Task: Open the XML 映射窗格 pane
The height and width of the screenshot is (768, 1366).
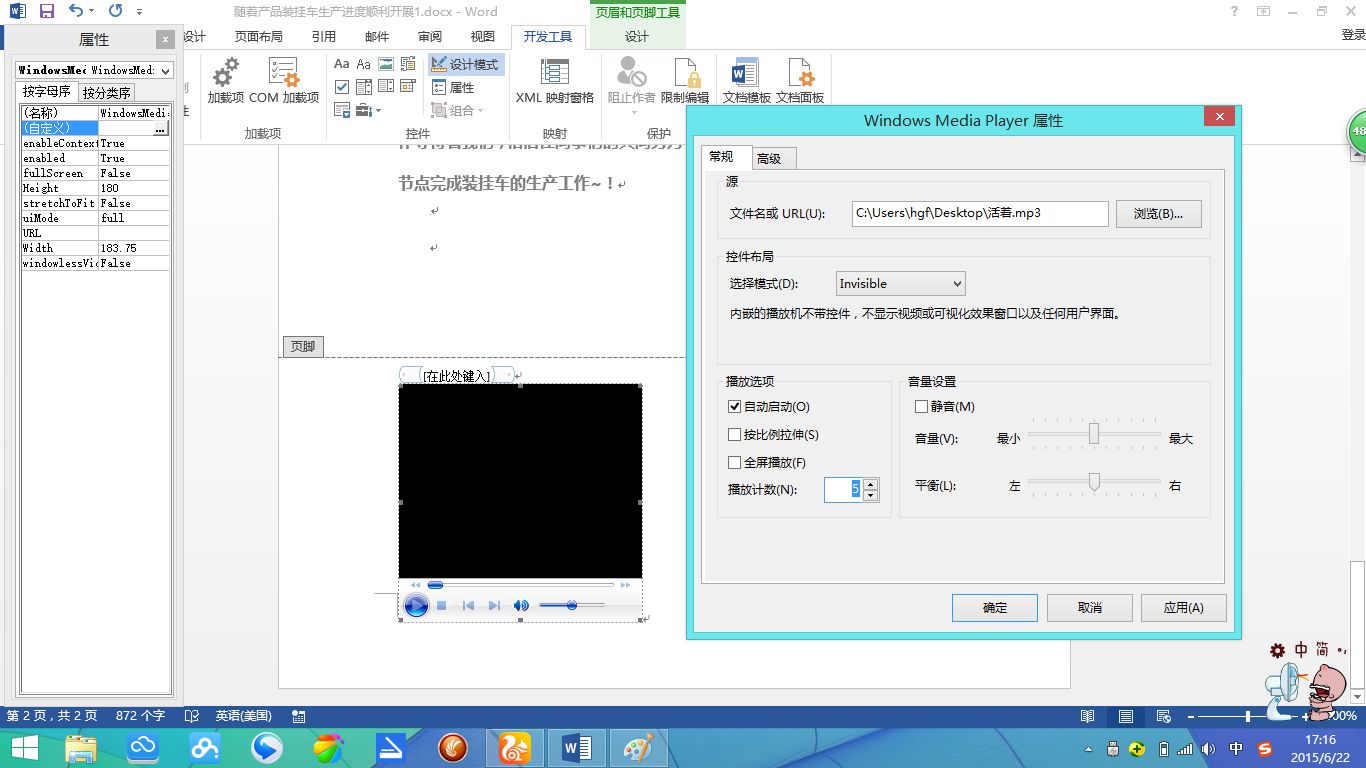Action: [555, 81]
